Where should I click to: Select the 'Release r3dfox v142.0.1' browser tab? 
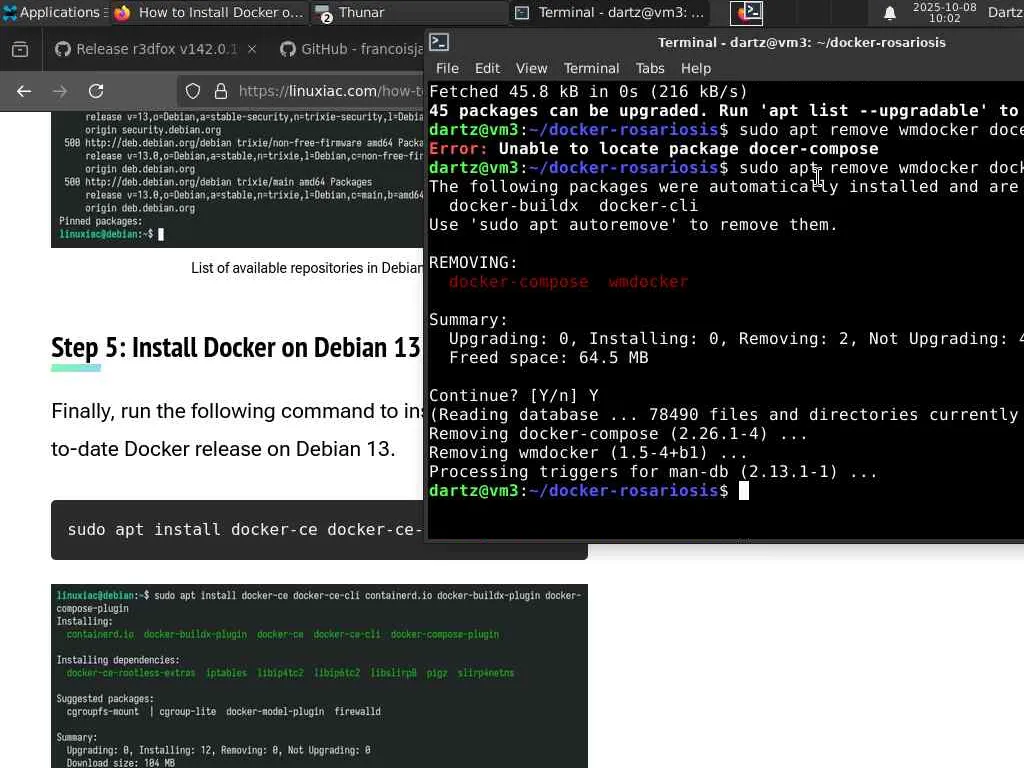[155, 49]
